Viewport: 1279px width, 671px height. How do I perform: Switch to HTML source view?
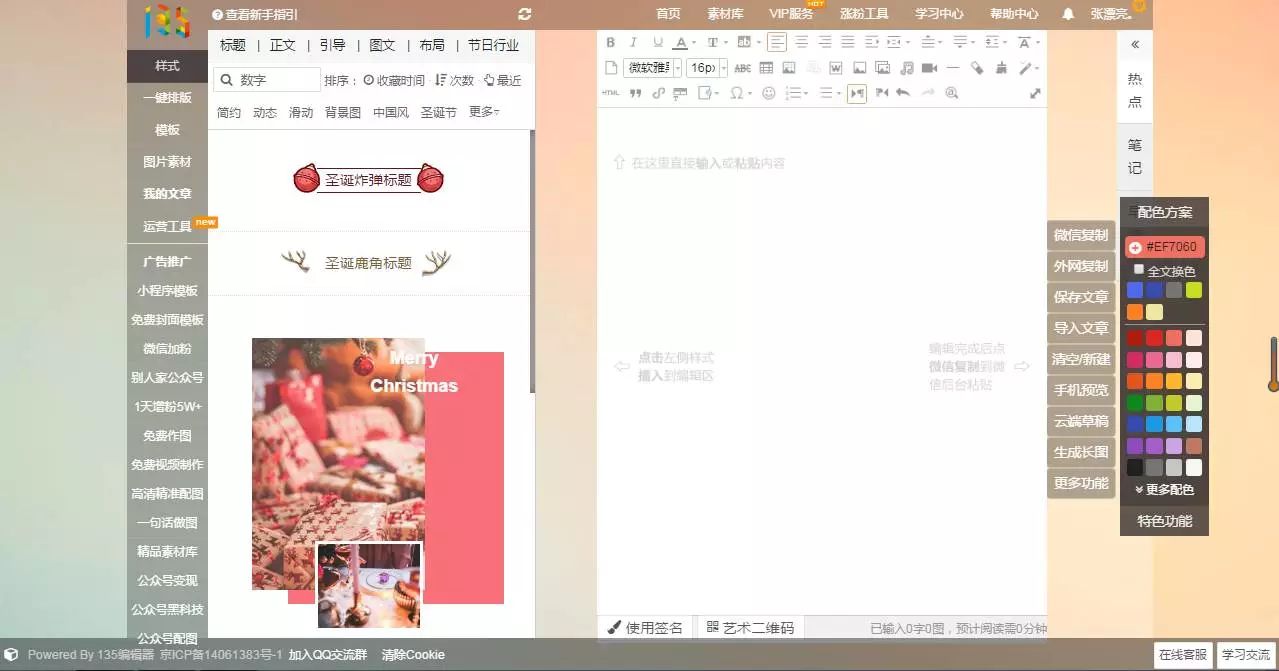click(609, 93)
